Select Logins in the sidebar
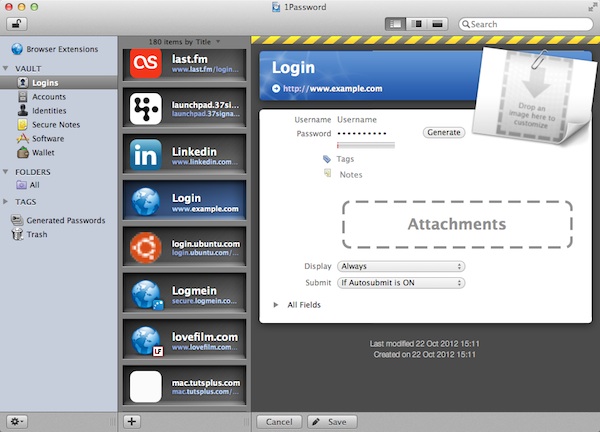Viewport: 600px width, 432px height. 59,83
